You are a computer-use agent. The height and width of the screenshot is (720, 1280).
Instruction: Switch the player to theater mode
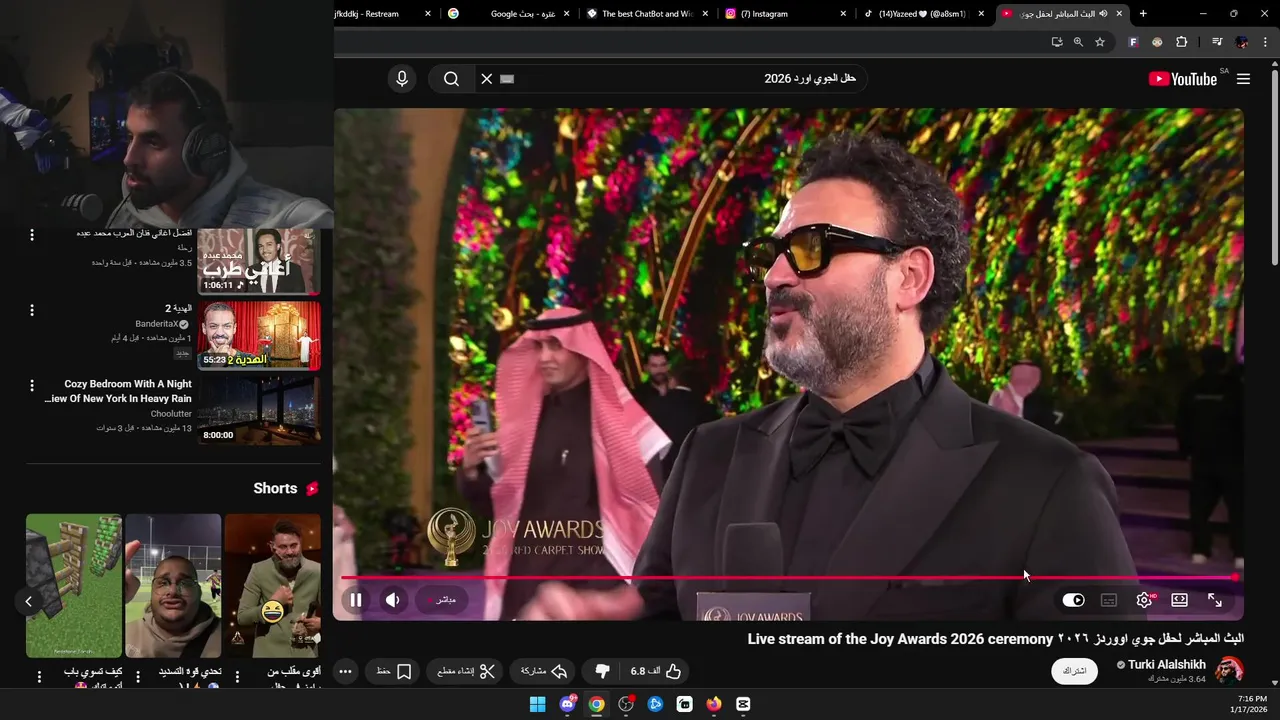point(1180,600)
